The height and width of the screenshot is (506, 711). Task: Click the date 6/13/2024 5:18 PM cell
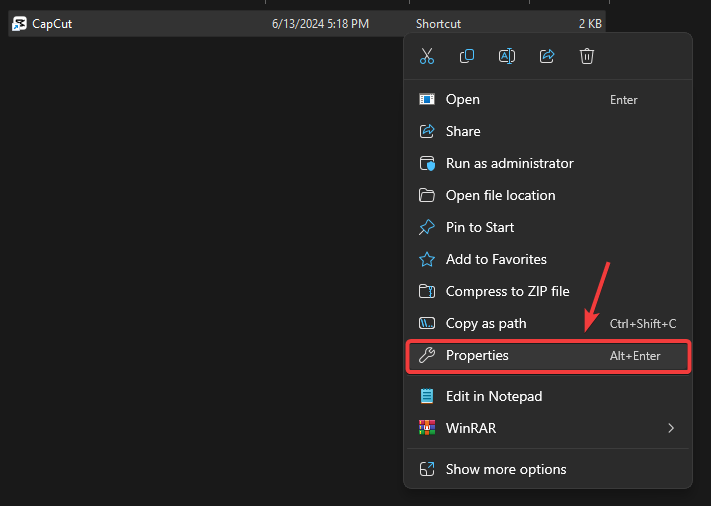click(x=320, y=24)
